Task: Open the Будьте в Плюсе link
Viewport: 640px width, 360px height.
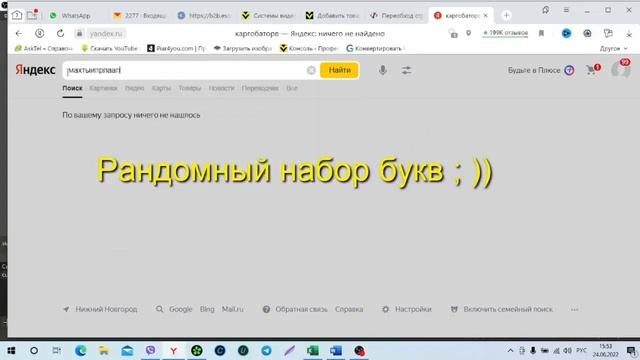Action: pos(541,70)
